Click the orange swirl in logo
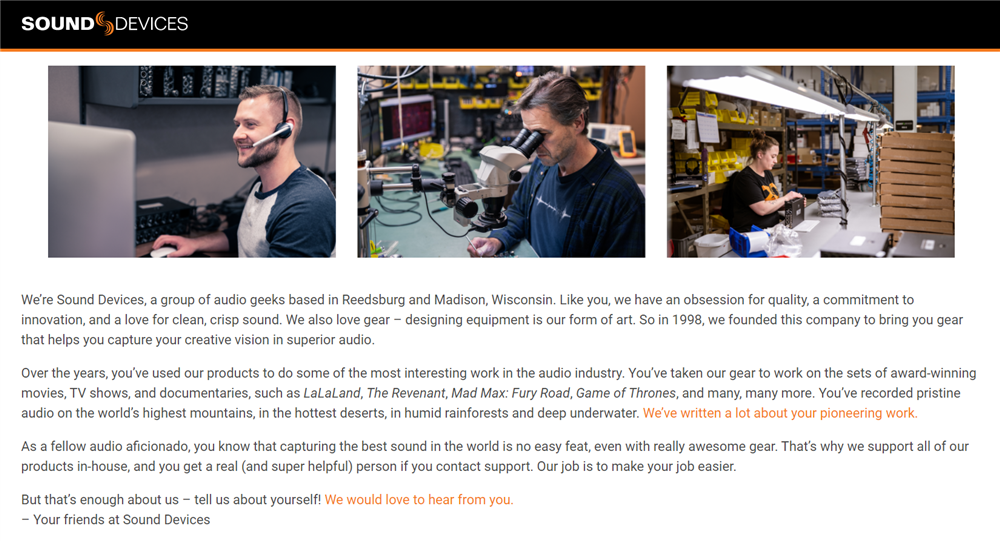Screen dimensions: 1000x541 click(x=105, y=23)
